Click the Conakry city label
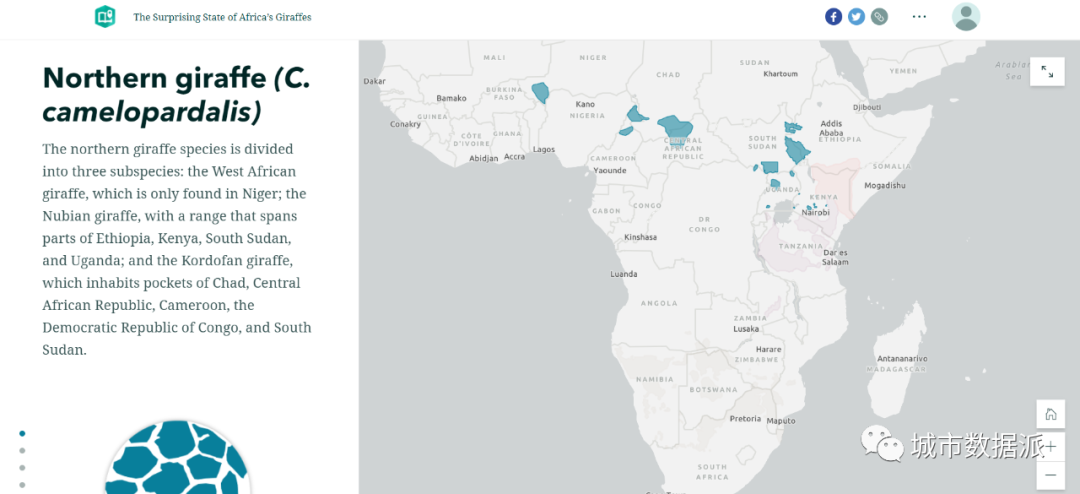 point(406,125)
